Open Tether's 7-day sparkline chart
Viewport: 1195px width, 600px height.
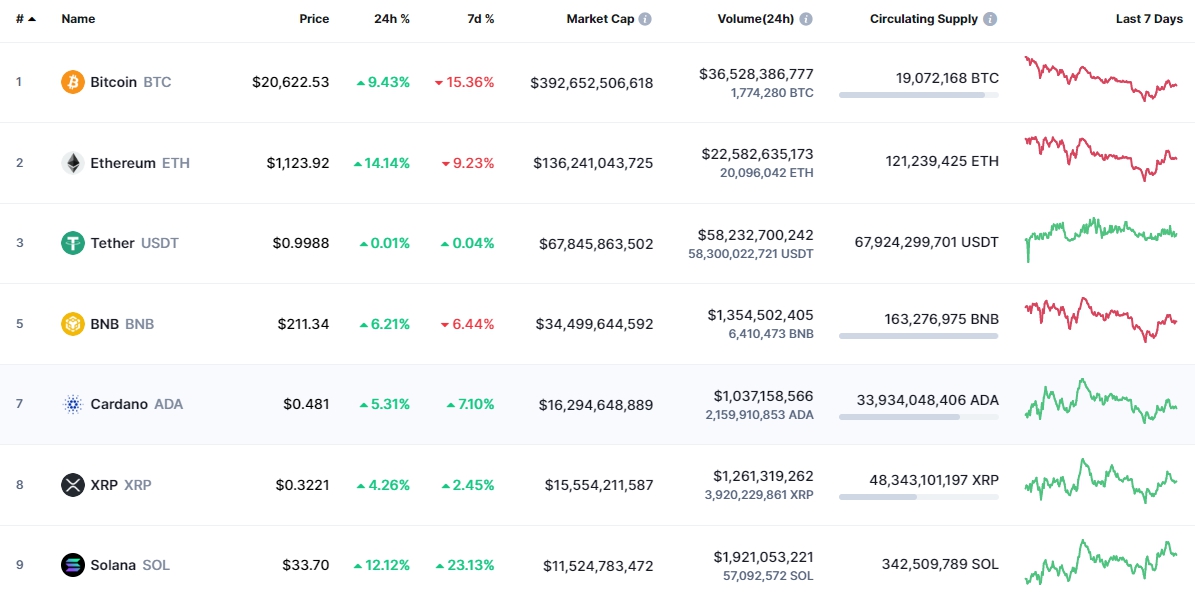pyautogui.click(x=1101, y=239)
